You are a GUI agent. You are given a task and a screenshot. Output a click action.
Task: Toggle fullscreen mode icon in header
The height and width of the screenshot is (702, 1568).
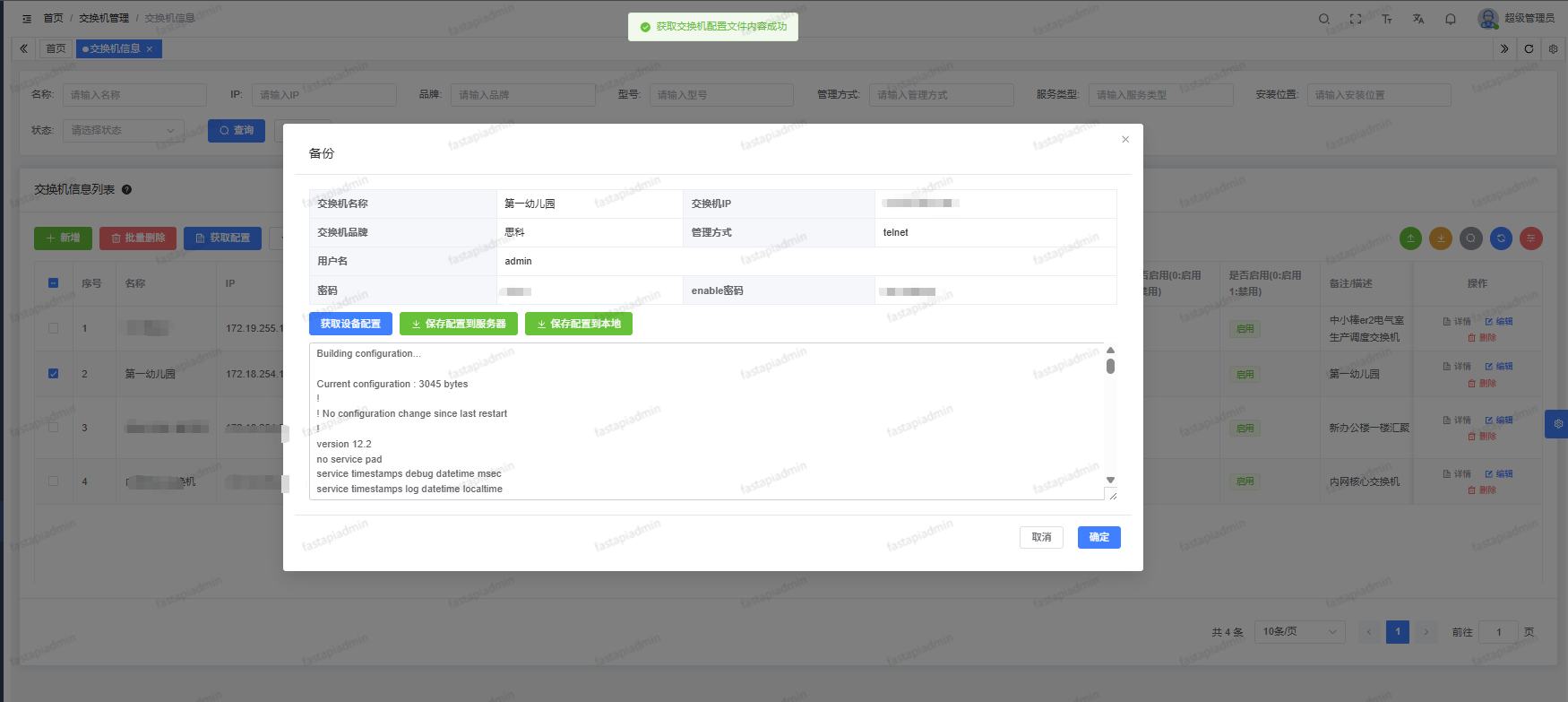tap(1356, 19)
